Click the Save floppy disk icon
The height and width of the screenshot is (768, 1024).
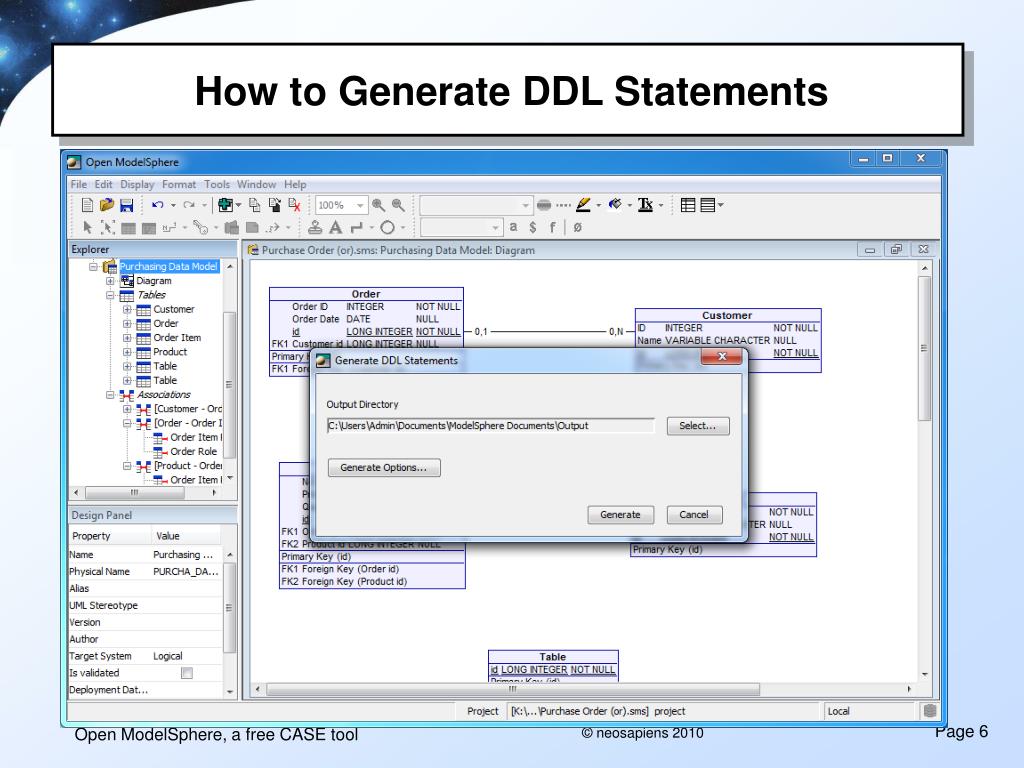coord(127,205)
